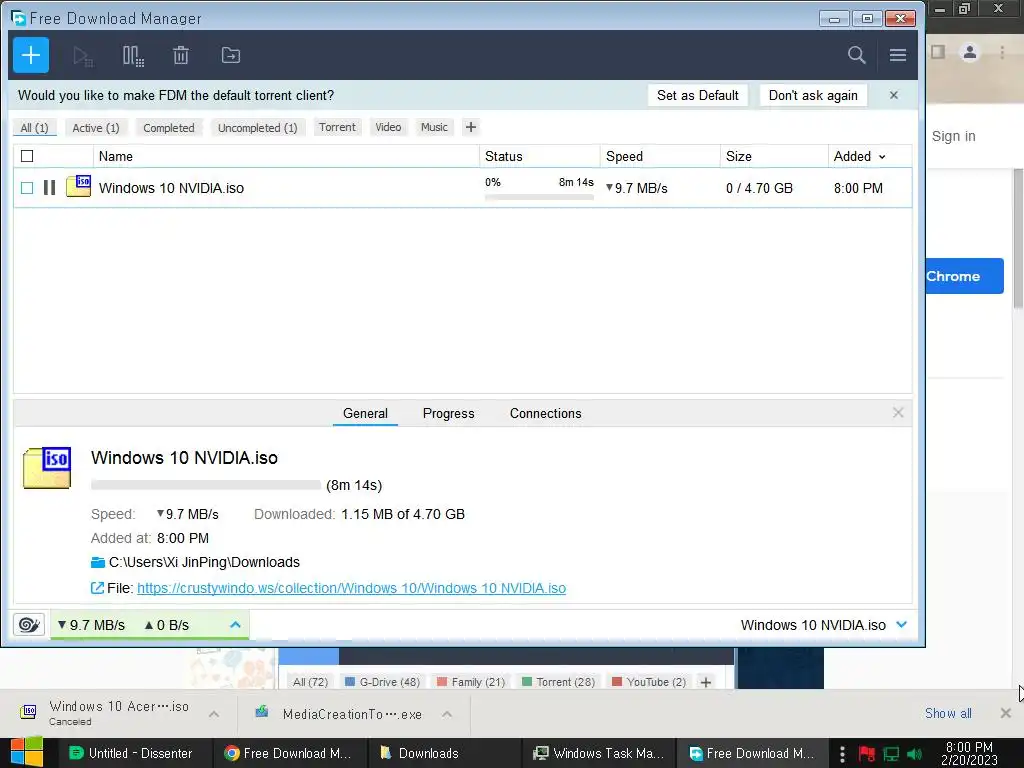This screenshot has width=1024, height=768.
Task: Close the download details panel
Action: pyautogui.click(x=898, y=413)
